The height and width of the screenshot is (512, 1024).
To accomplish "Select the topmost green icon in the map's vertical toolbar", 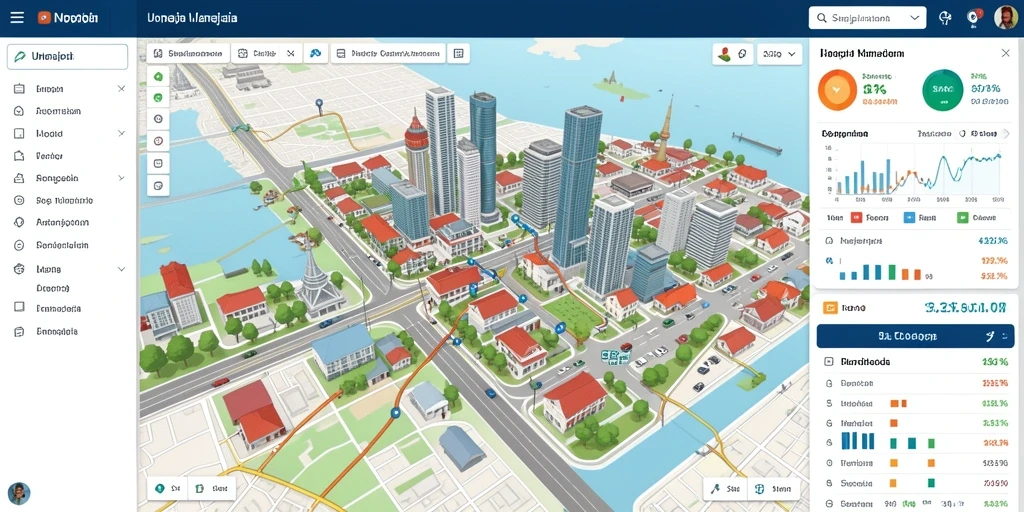I will 157,76.
